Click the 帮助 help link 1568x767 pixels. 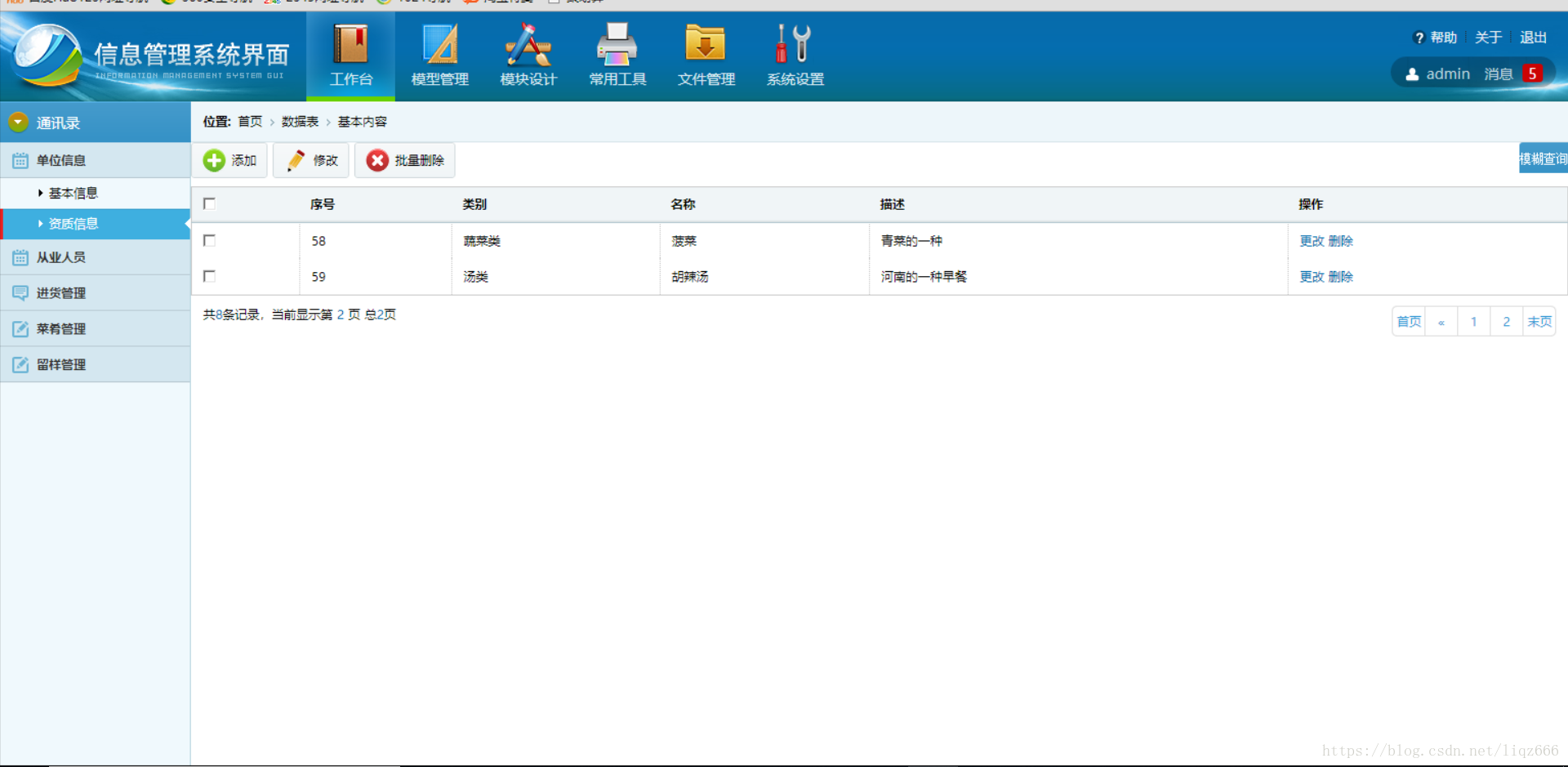(x=1443, y=38)
